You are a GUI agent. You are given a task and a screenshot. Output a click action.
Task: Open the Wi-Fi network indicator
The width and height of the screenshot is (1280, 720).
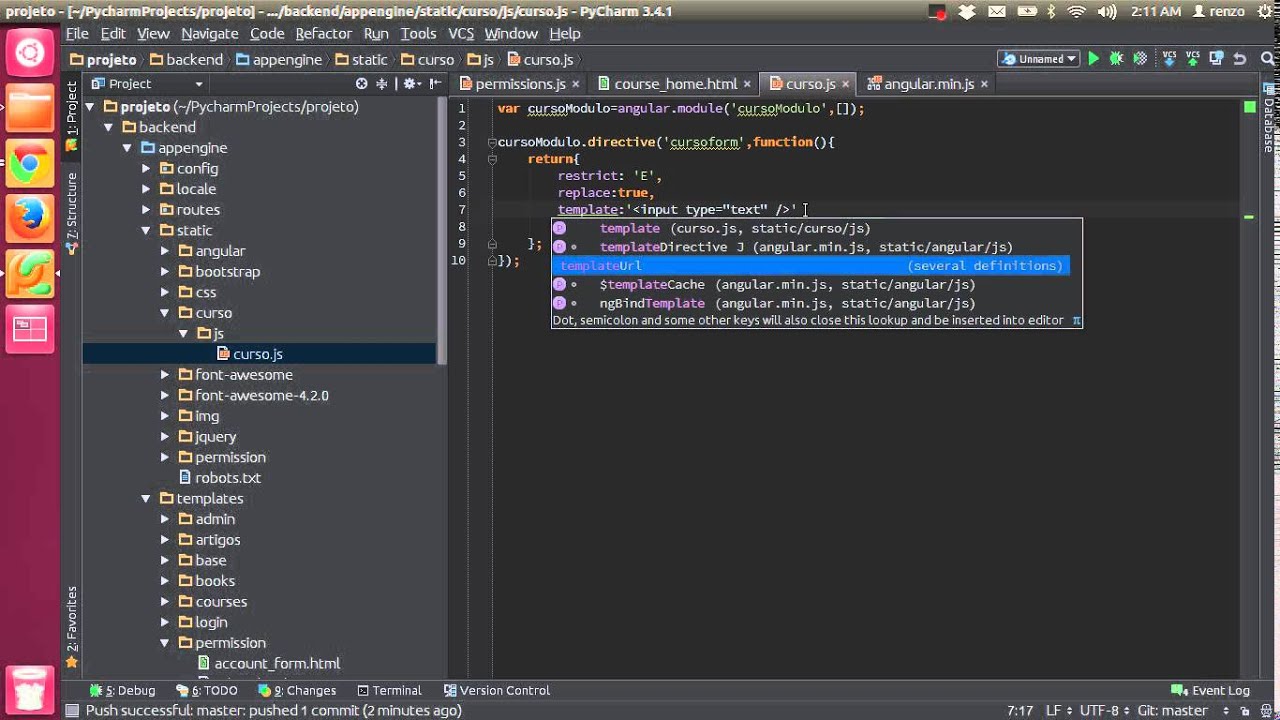point(1077,12)
